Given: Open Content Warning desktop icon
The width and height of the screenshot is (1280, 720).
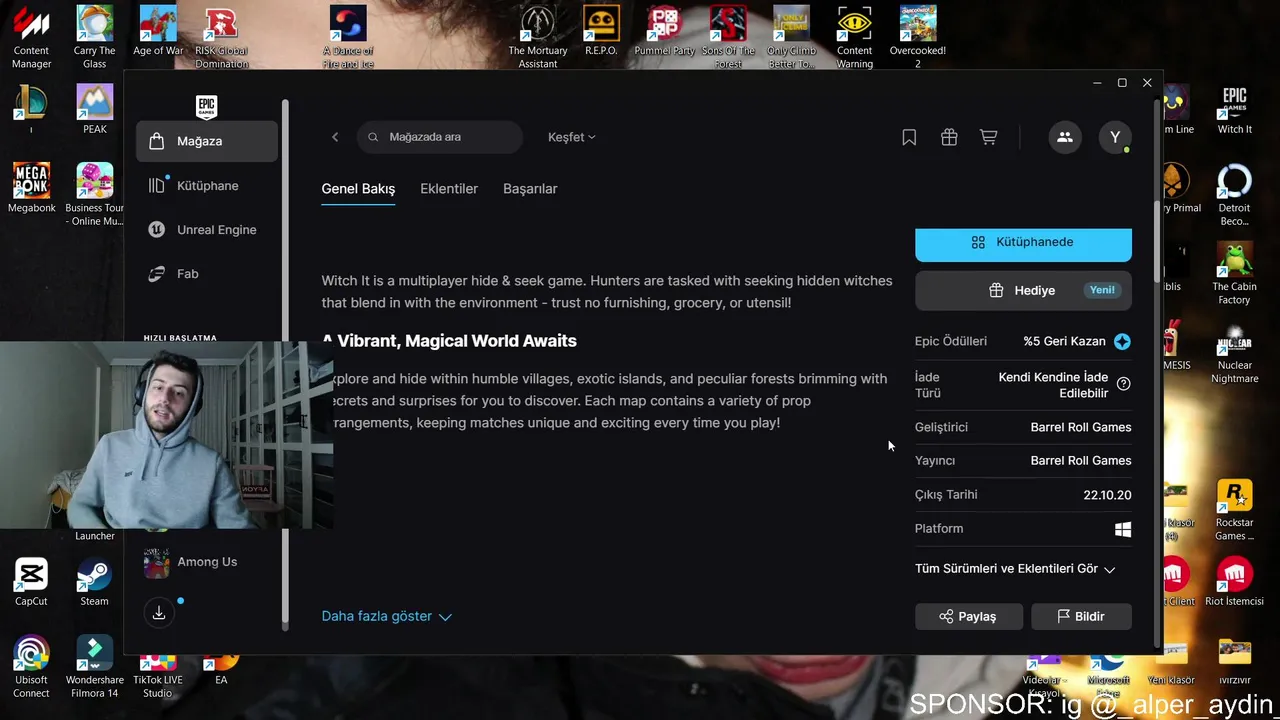Looking at the screenshot, I should click(x=854, y=38).
